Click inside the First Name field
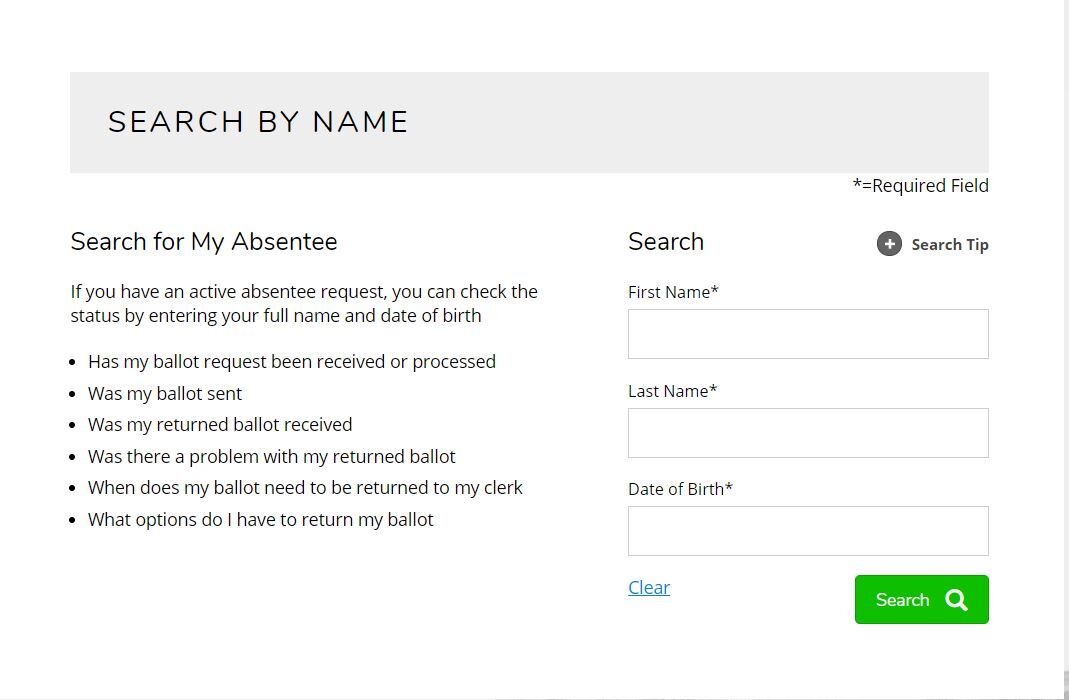 click(x=807, y=333)
